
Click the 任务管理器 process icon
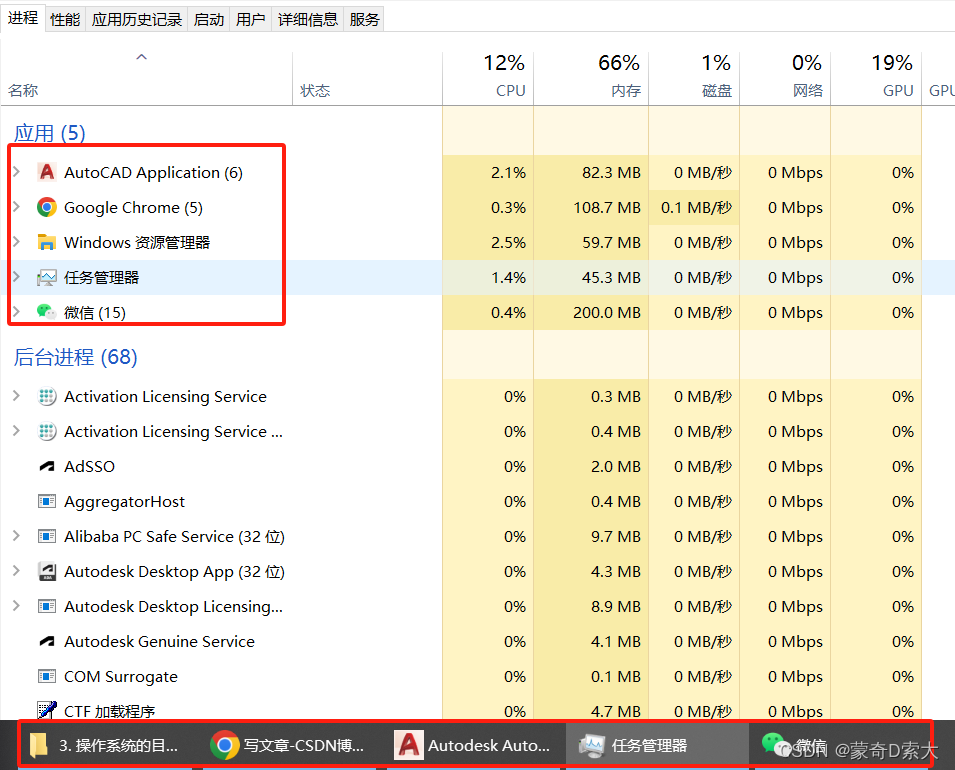click(47, 278)
